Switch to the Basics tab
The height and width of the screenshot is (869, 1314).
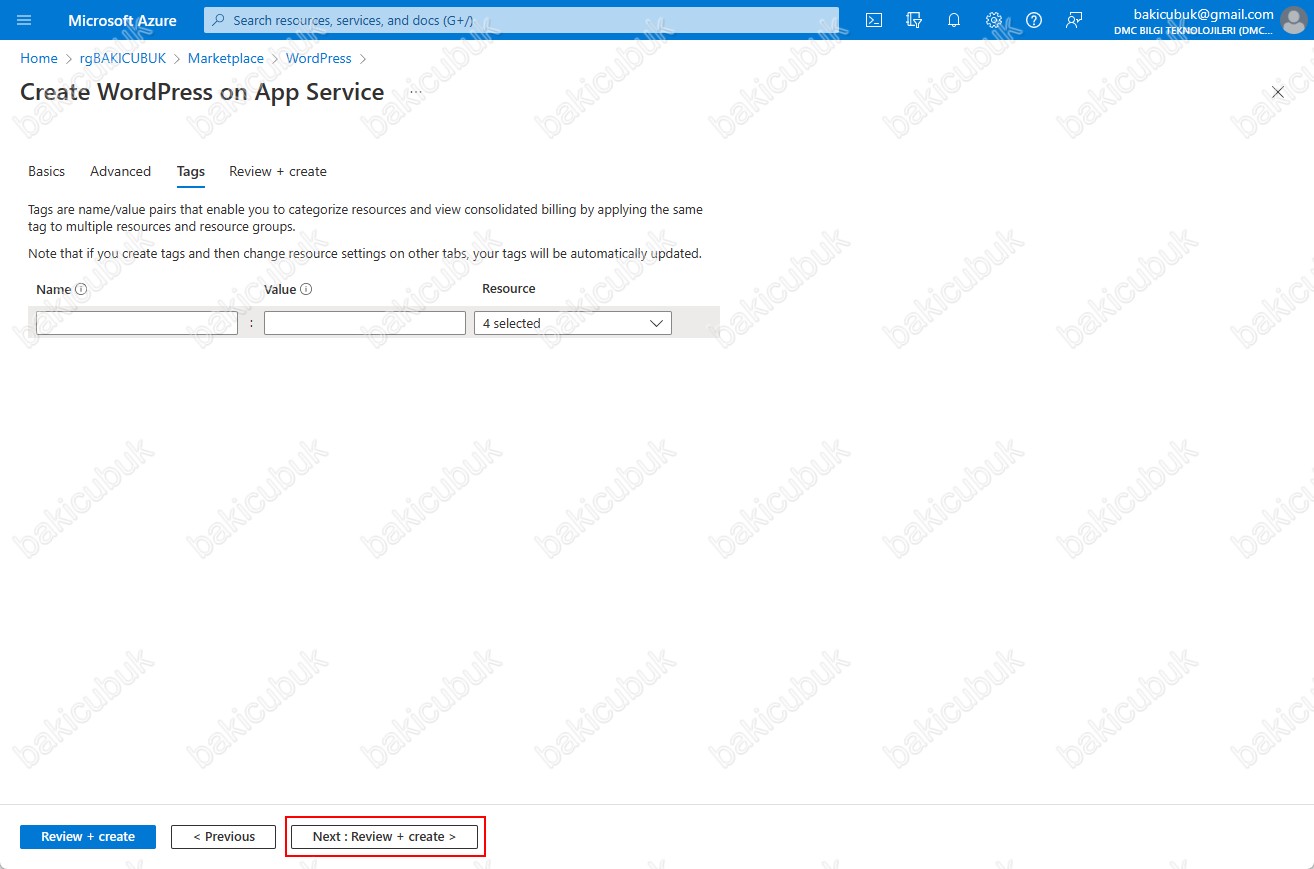pos(46,171)
